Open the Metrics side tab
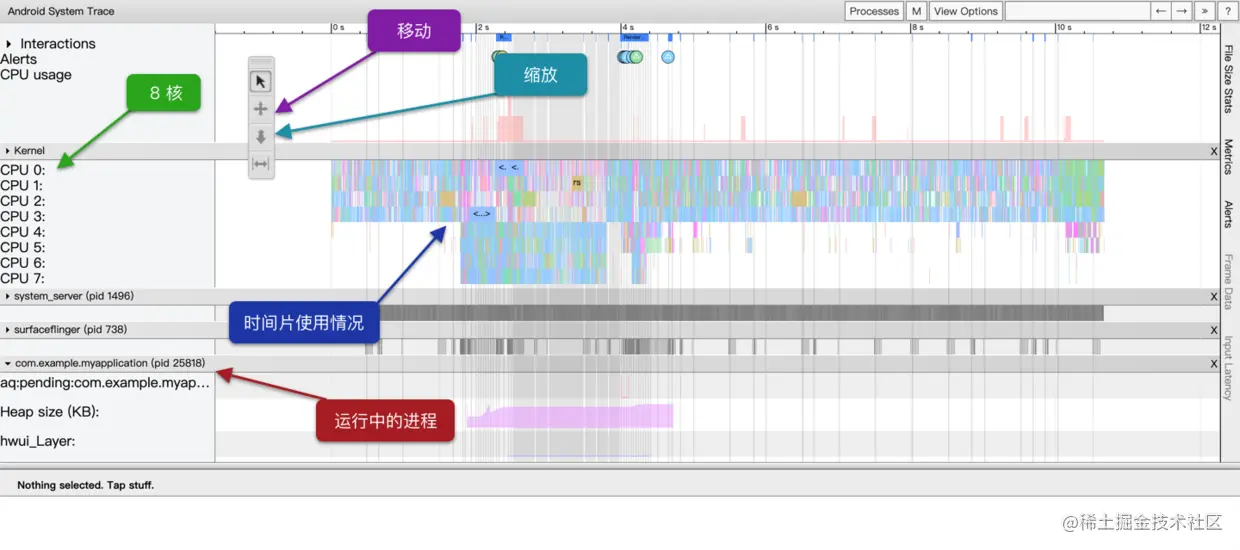Viewport: 1240px width, 550px height. pyautogui.click(x=1229, y=157)
